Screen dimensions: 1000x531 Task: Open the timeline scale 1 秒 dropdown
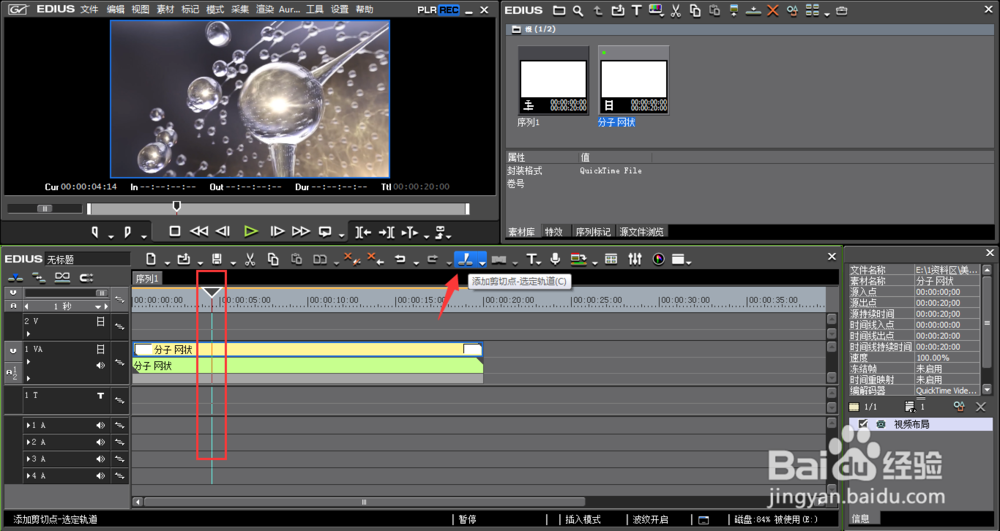[98, 307]
